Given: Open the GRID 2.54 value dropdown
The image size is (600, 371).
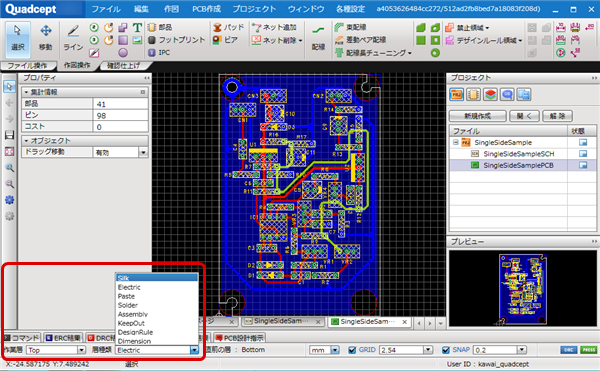Looking at the screenshot, I should coord(428,350).
